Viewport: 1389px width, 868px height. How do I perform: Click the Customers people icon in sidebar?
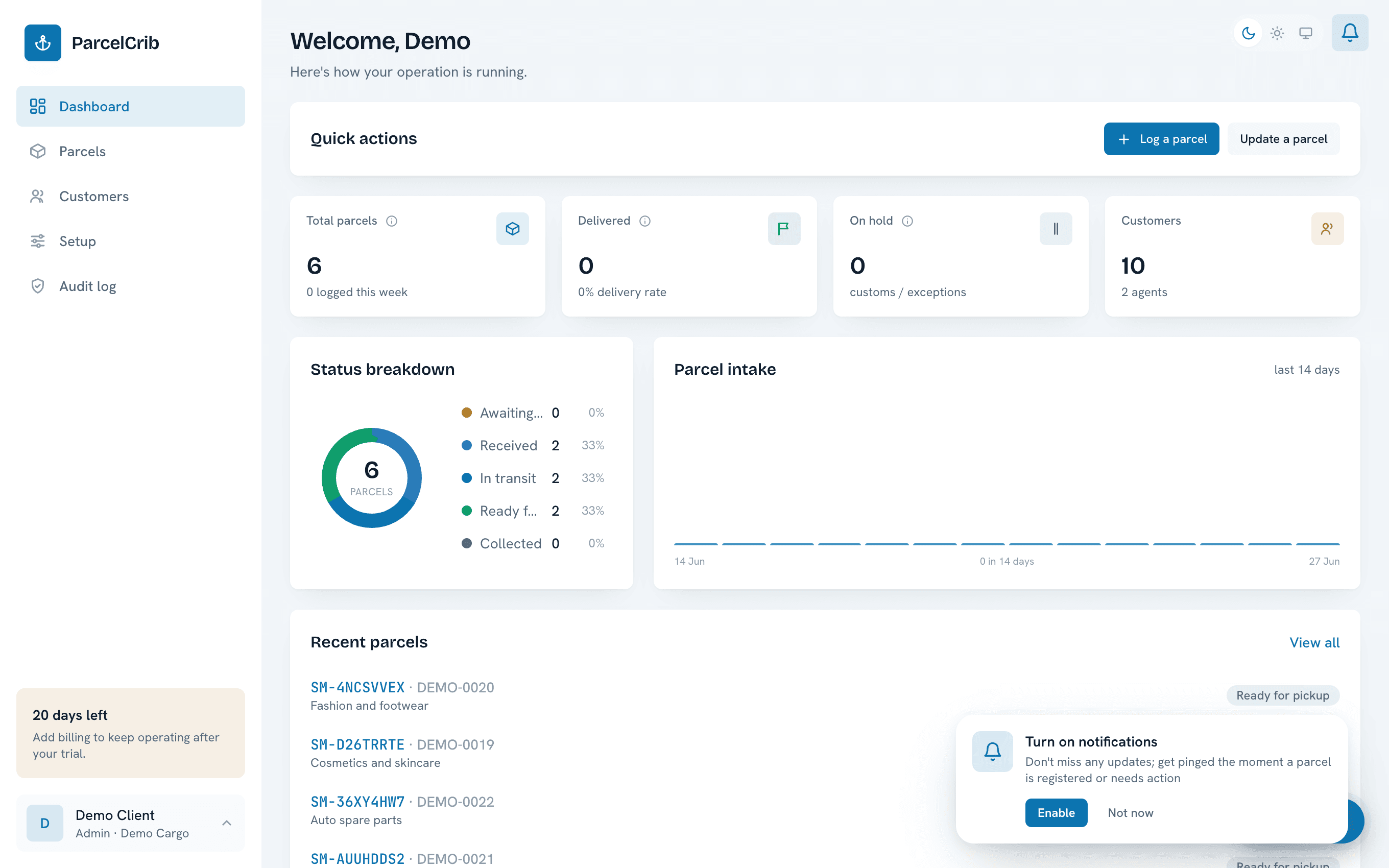[38, 197]
